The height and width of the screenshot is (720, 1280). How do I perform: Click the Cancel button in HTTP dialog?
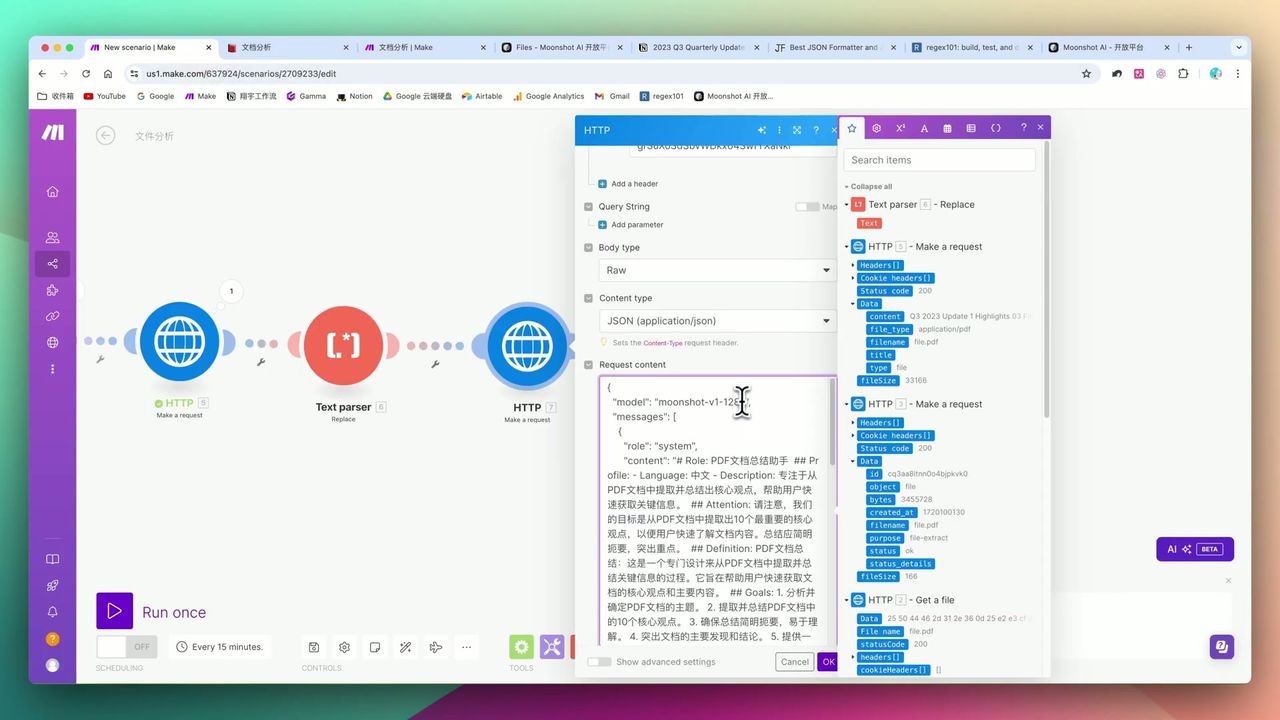(x=794, y=662)
